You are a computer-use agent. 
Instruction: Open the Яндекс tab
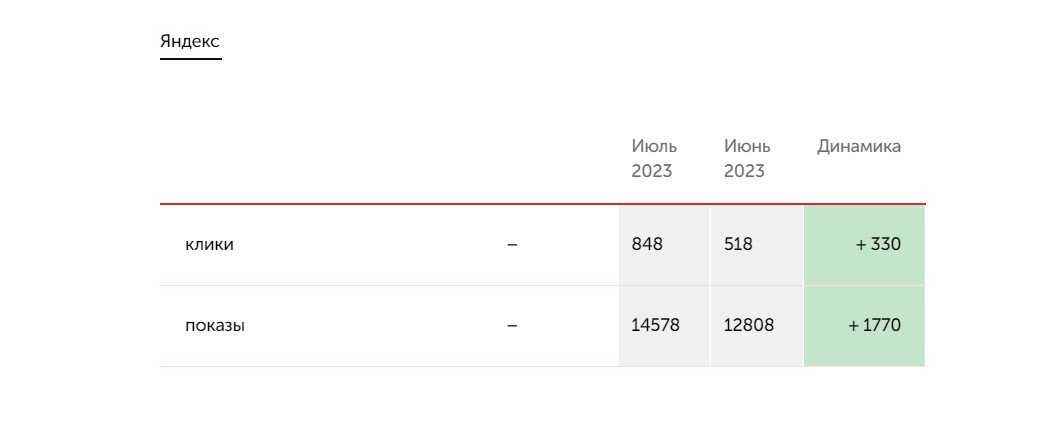[x=190, y=42]
